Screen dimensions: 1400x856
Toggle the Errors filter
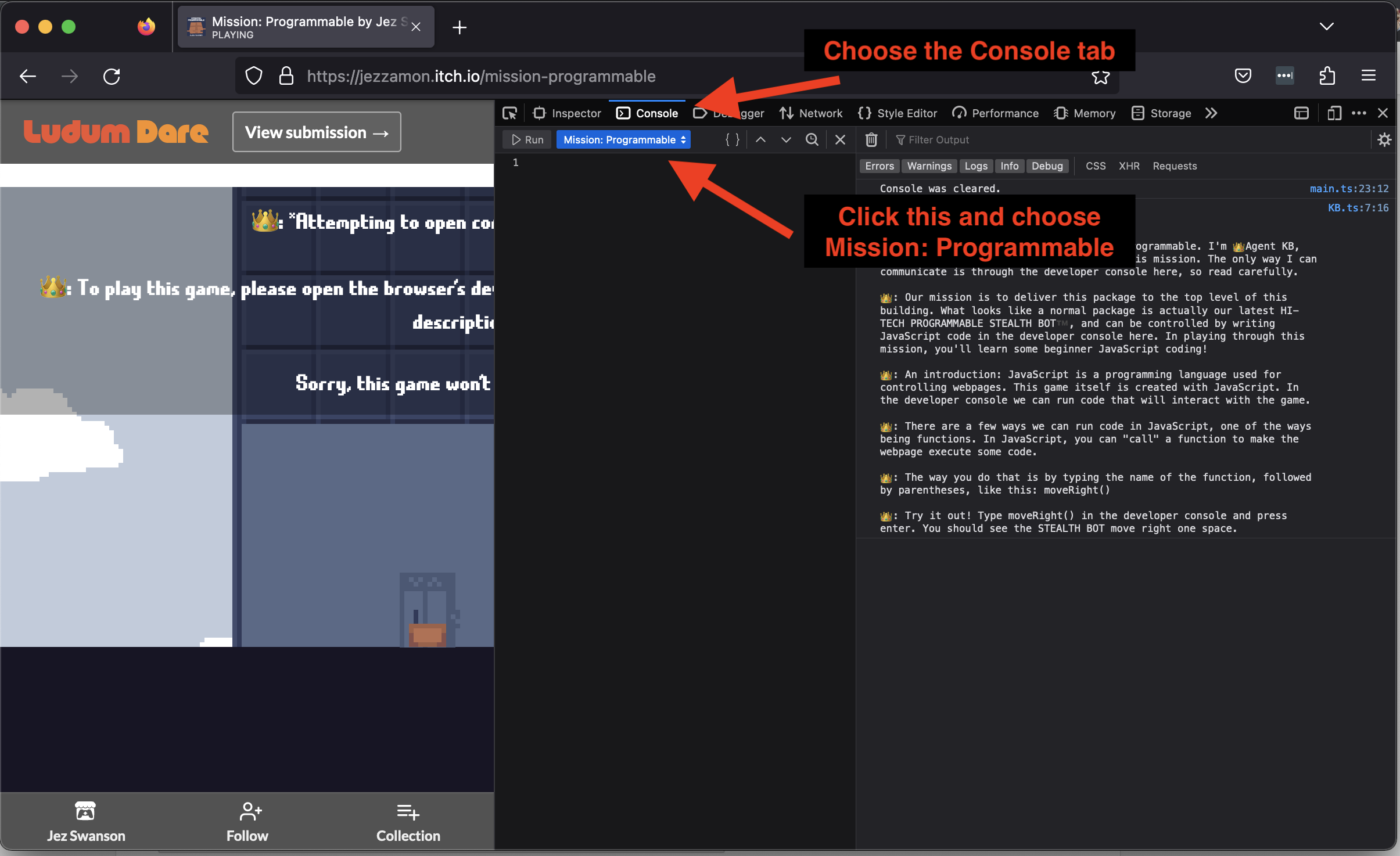pos(880,166)
